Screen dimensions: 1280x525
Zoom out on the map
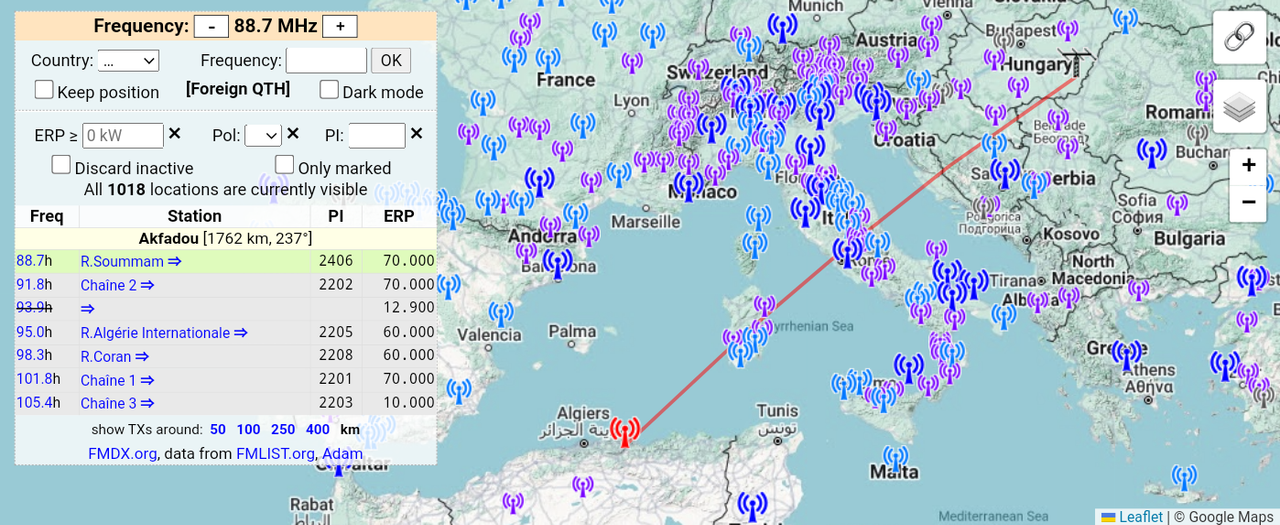tap(1248, 202)
